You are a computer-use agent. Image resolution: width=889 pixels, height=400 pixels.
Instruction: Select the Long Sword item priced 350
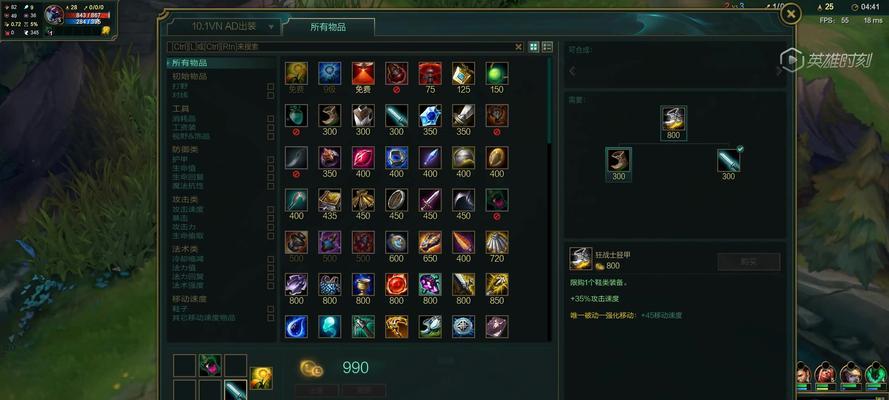tap(463, 116)
